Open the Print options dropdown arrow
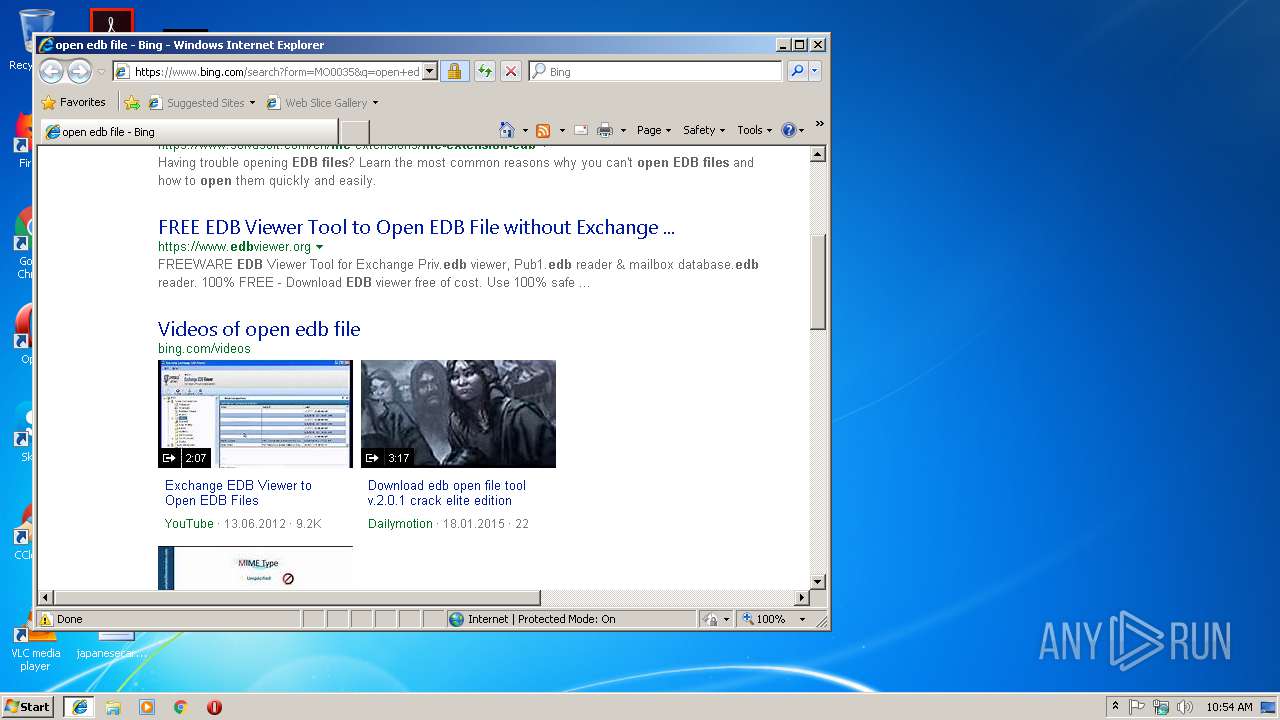1280x720 pixels. (x=623, y=130)
